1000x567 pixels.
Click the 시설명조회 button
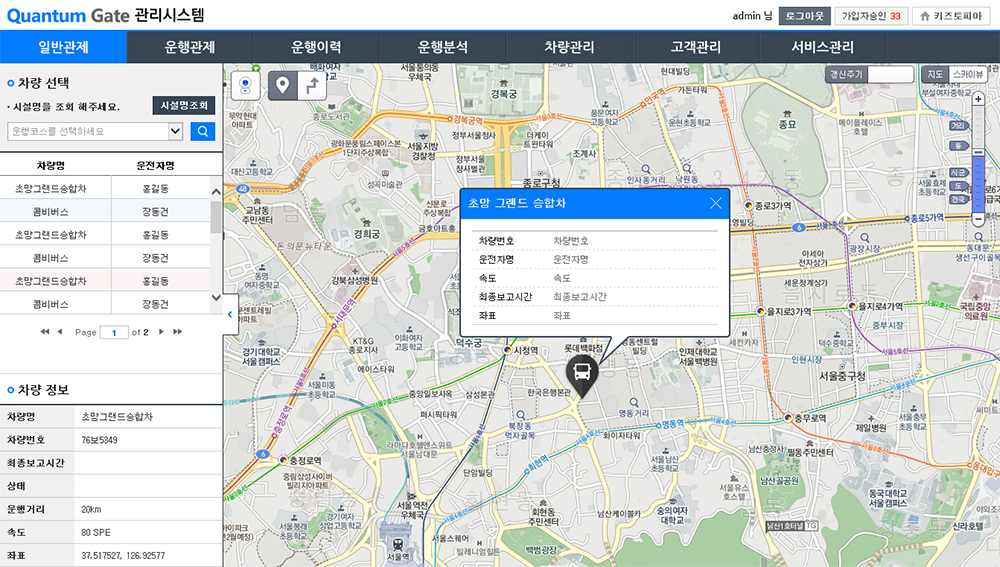[184, 105]
